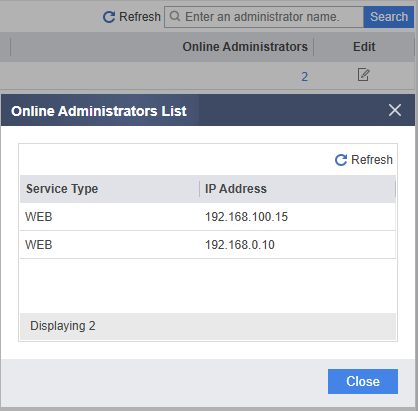This screenshot has width=418, height=411.
Task: Focus the administrator name search field
Action: point(264,17)
